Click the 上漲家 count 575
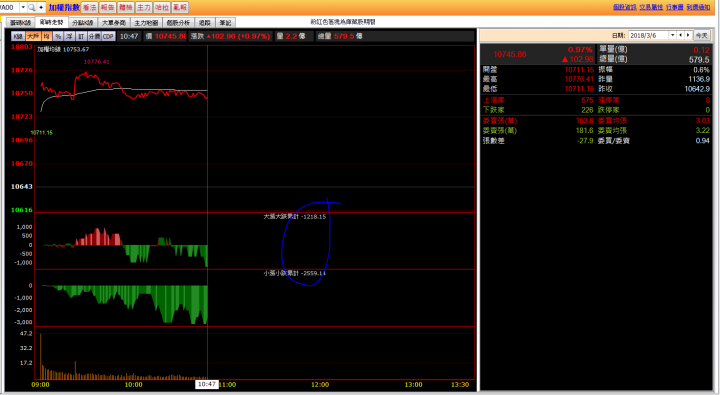The image size is (720, 395). click(x=587, y=100)
